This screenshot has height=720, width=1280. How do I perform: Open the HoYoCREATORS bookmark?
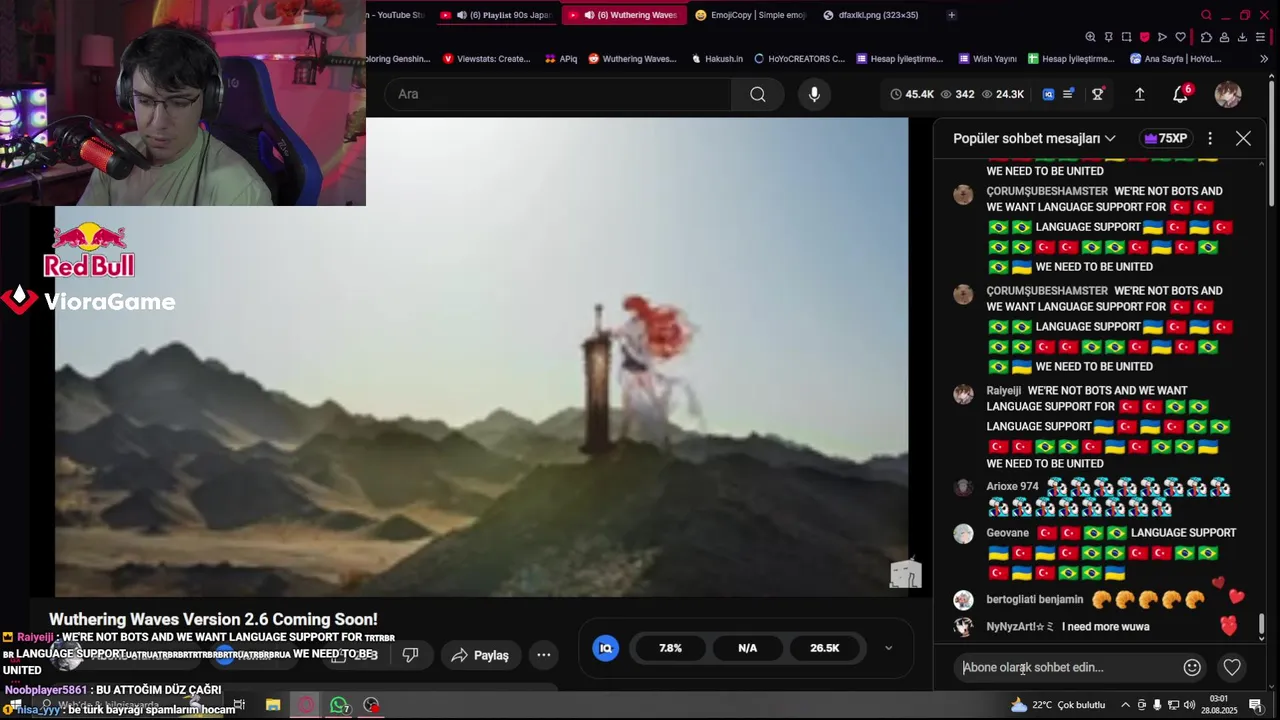[800, 59]
